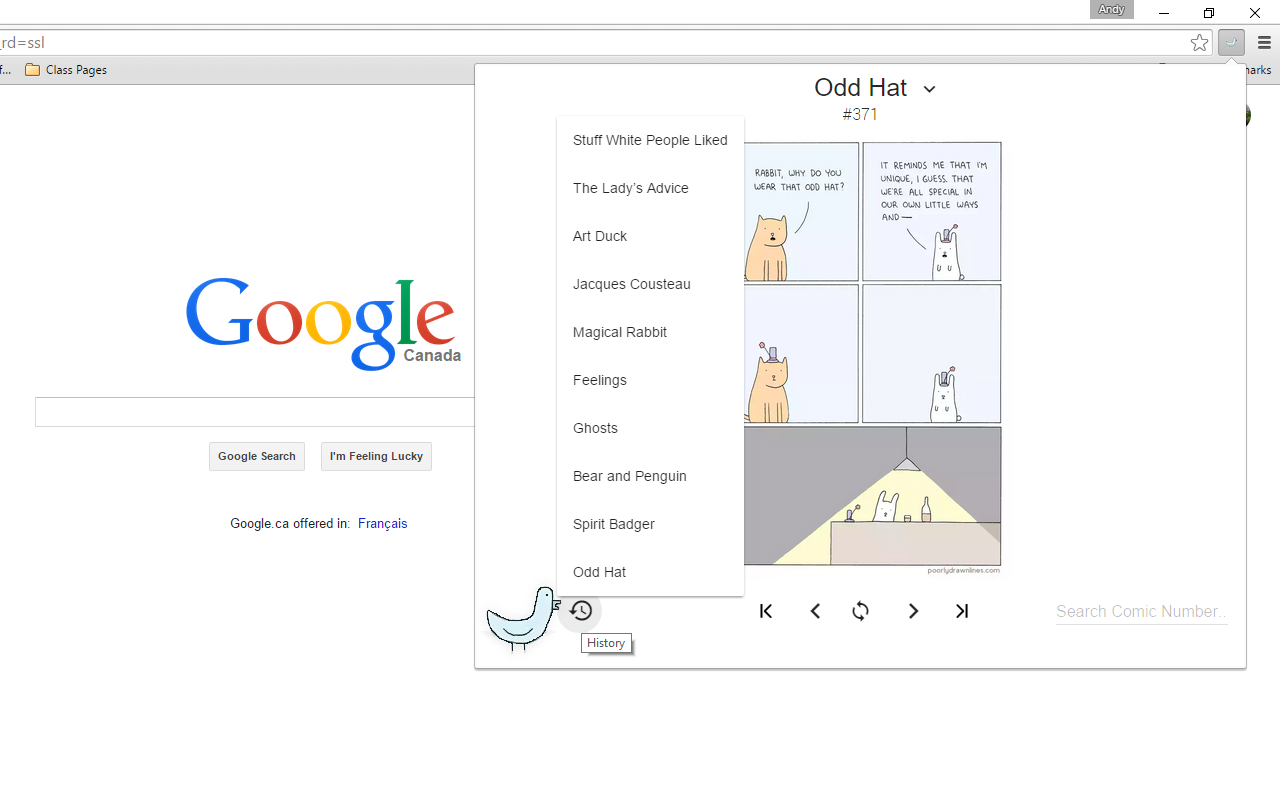Image resolution: width=1280 pixels, height=800 pixels.
Task: Bookmark this page with the star icon
Action: (1199, 42)
